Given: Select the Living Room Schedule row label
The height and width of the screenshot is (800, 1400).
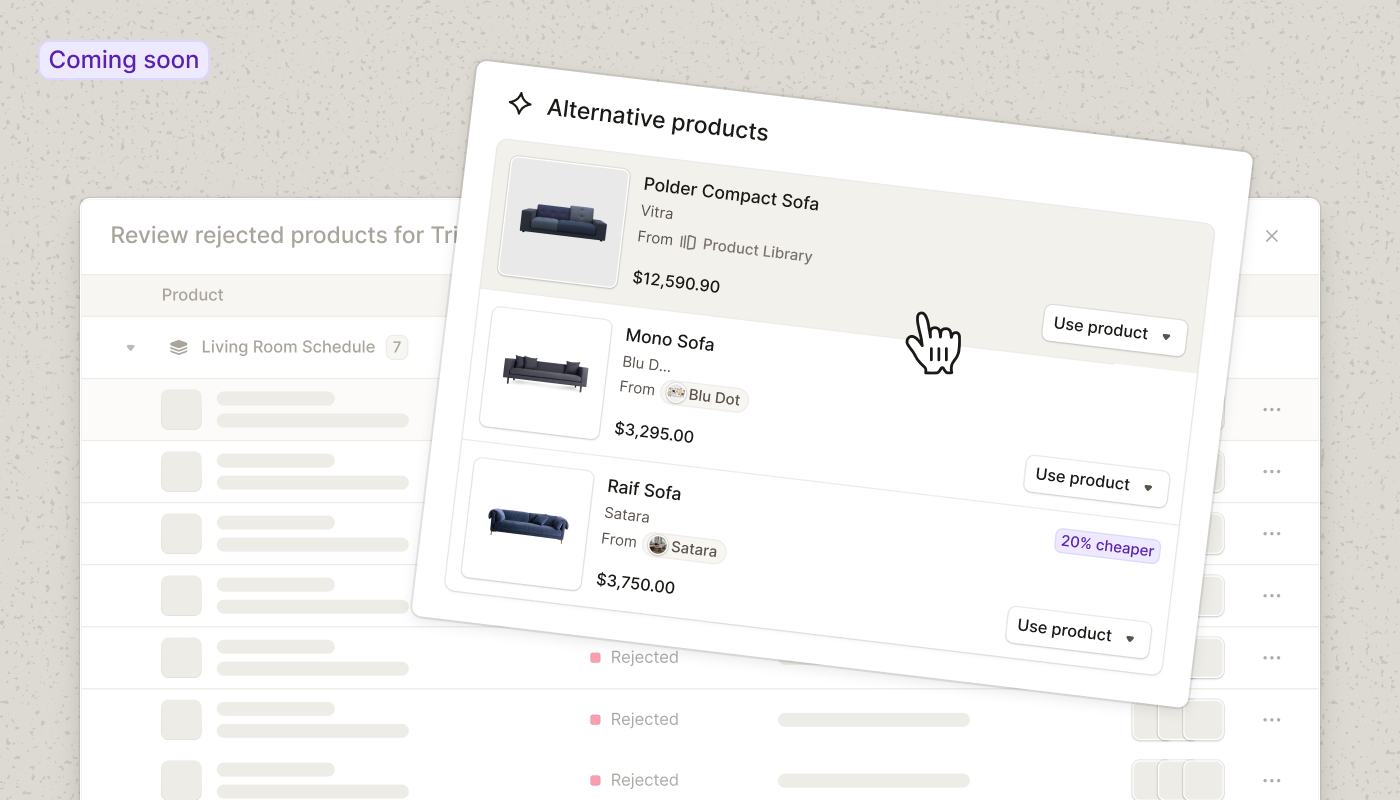Looking at the screenshot, I should pos(288,347).
